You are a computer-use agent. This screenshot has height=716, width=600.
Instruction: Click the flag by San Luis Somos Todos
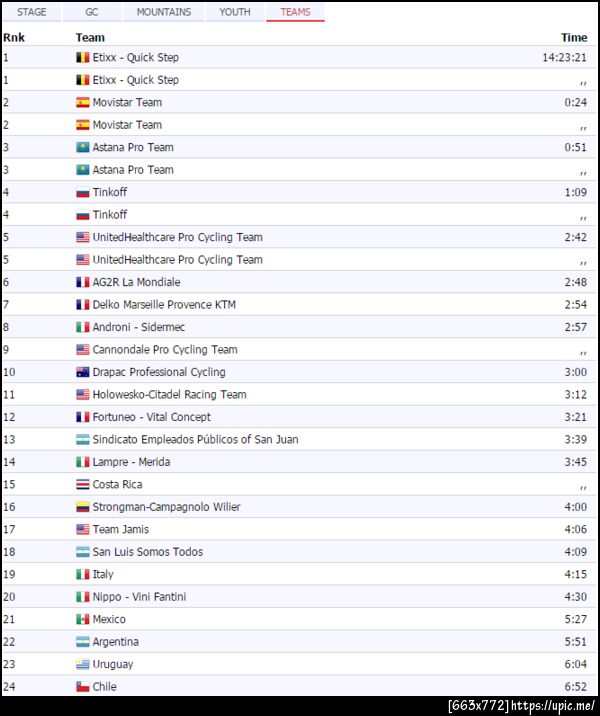[83, 552]
